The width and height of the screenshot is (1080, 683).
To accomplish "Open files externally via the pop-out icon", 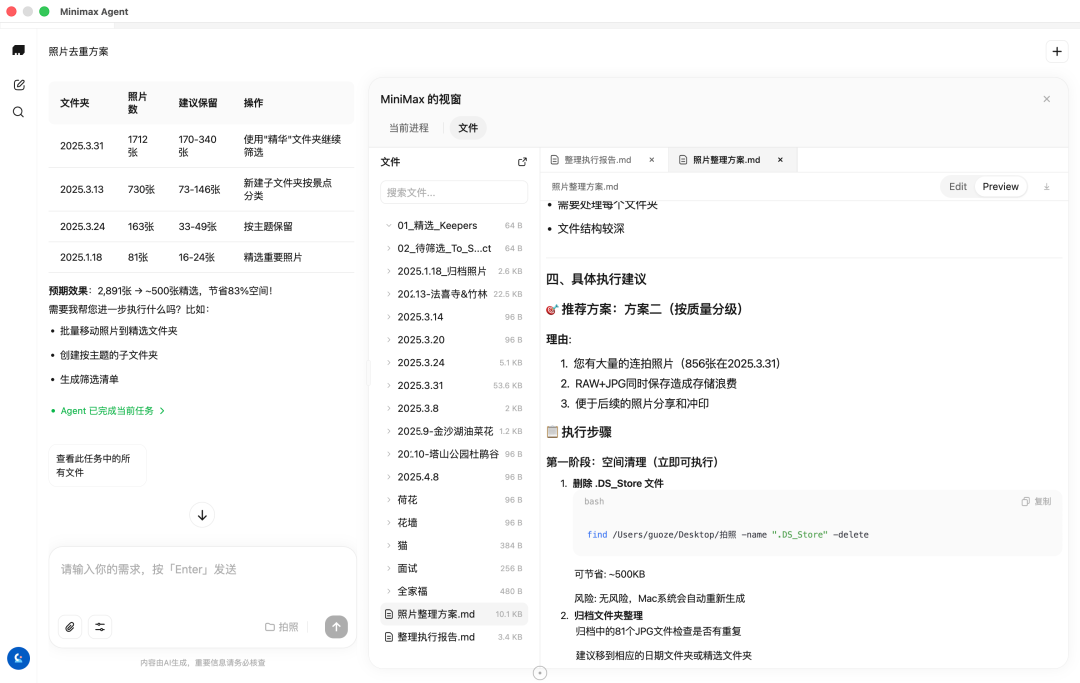I will [x=522, y=161].
